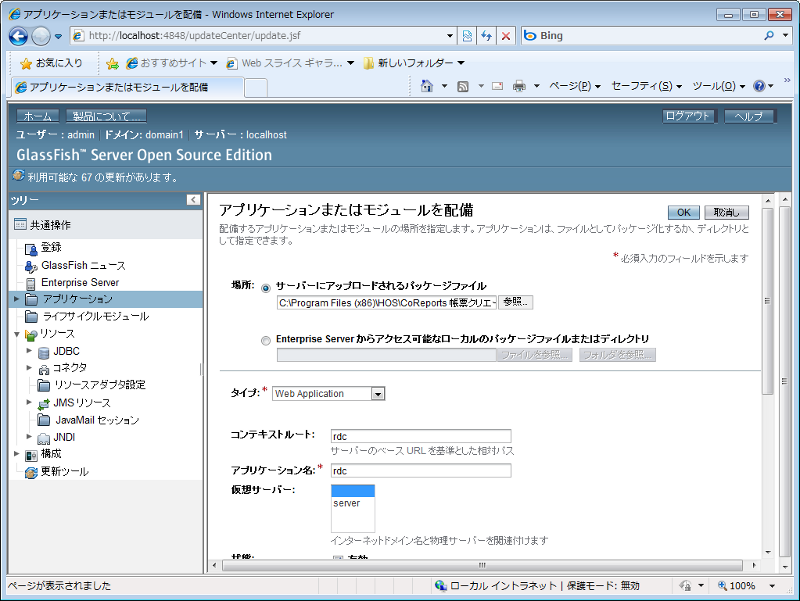Click the Enterprise Server tree icon
800x601 pixels.
point(31,283)
